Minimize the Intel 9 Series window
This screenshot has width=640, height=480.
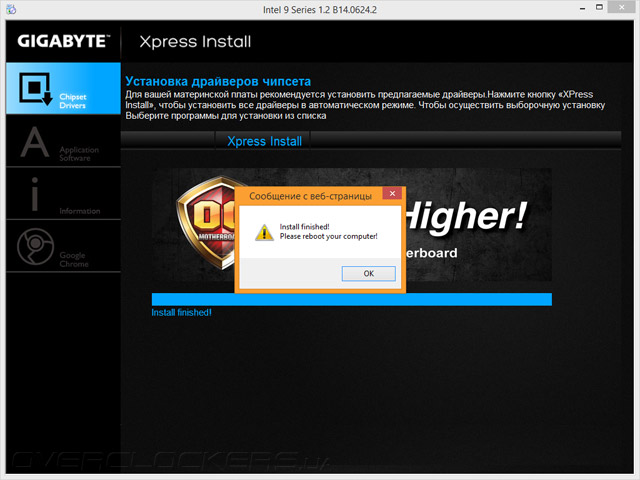(582, 8)
